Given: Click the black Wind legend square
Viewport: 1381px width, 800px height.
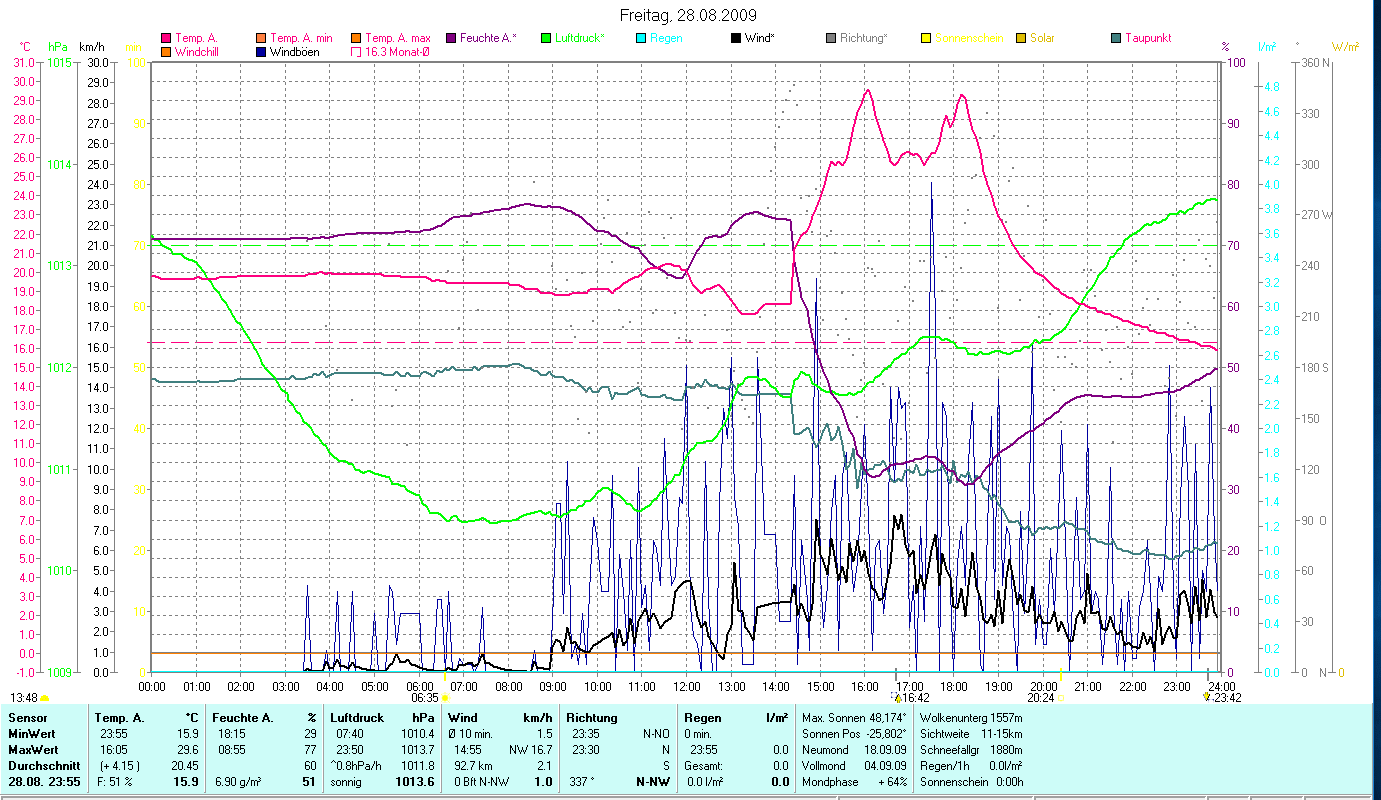Looking at the screenshot, I should click(x=736, y=39).
